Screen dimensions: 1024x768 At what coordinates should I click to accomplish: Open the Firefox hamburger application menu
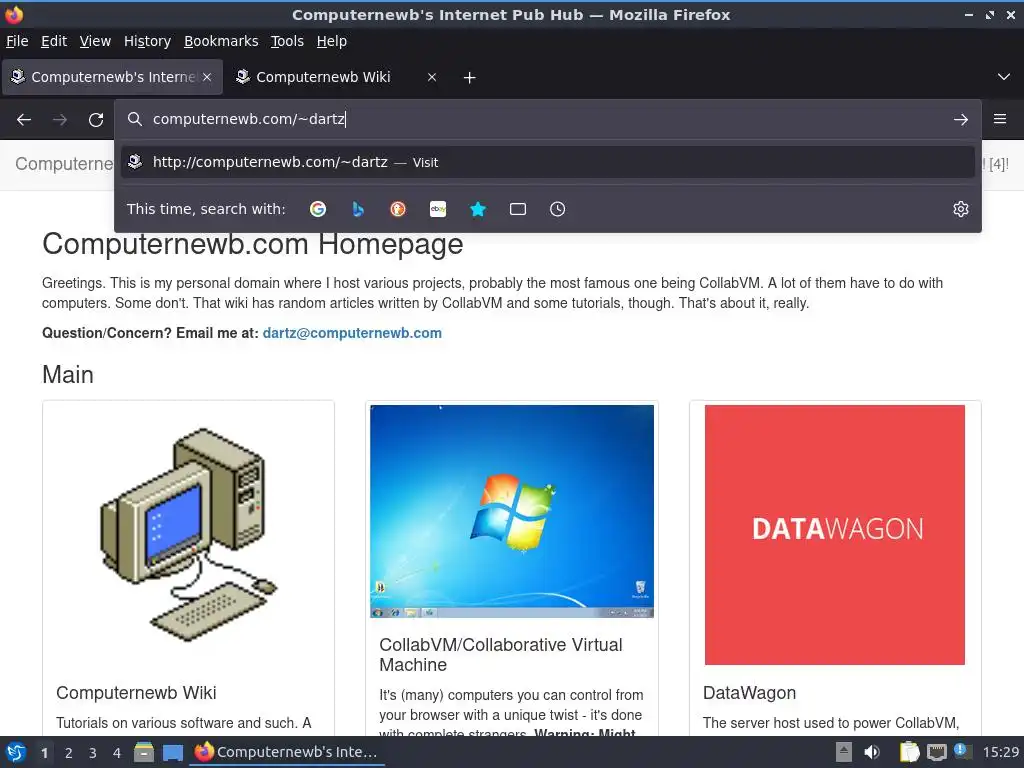[1000, 119]
